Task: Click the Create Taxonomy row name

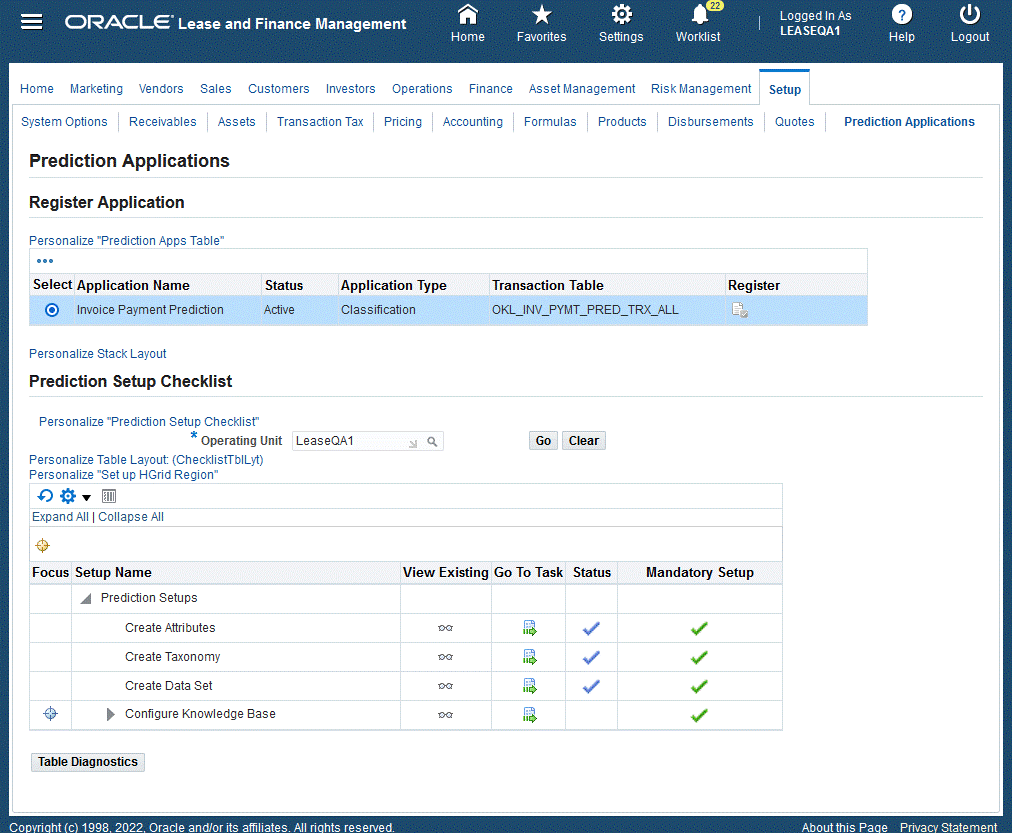Action: tap(172, 657)
